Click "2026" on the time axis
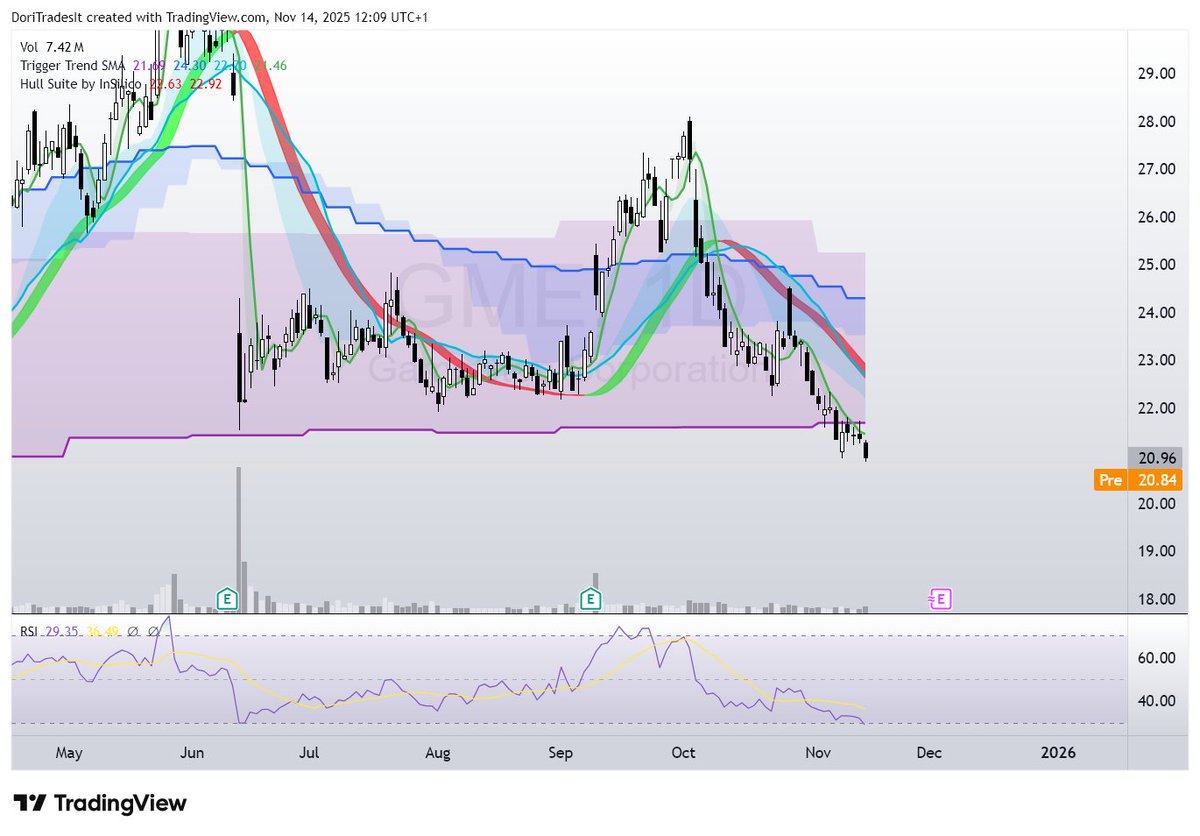1200x836 pixels. (x=1059, y=752)
